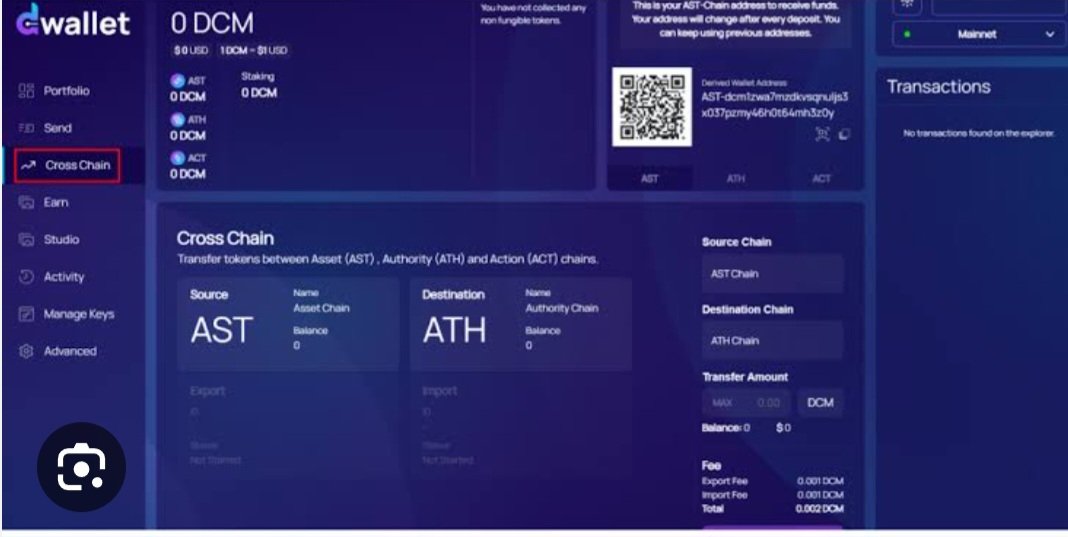Click the ACT token icon in balances
Screen dimensions: 1068x537
[177, 157]
